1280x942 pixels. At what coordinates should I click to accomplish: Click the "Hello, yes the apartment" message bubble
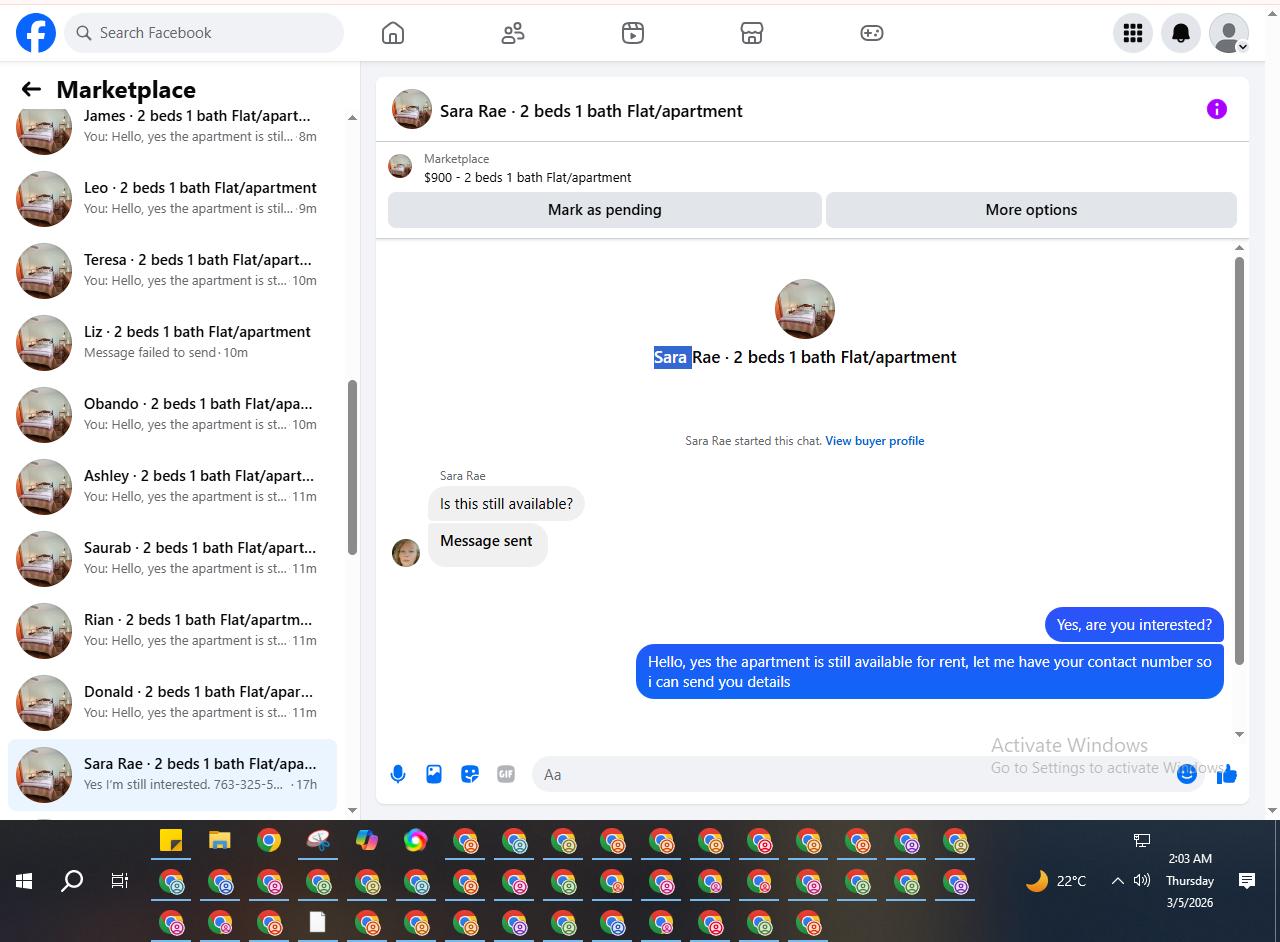pyautogui.click(x=930, y=672)
